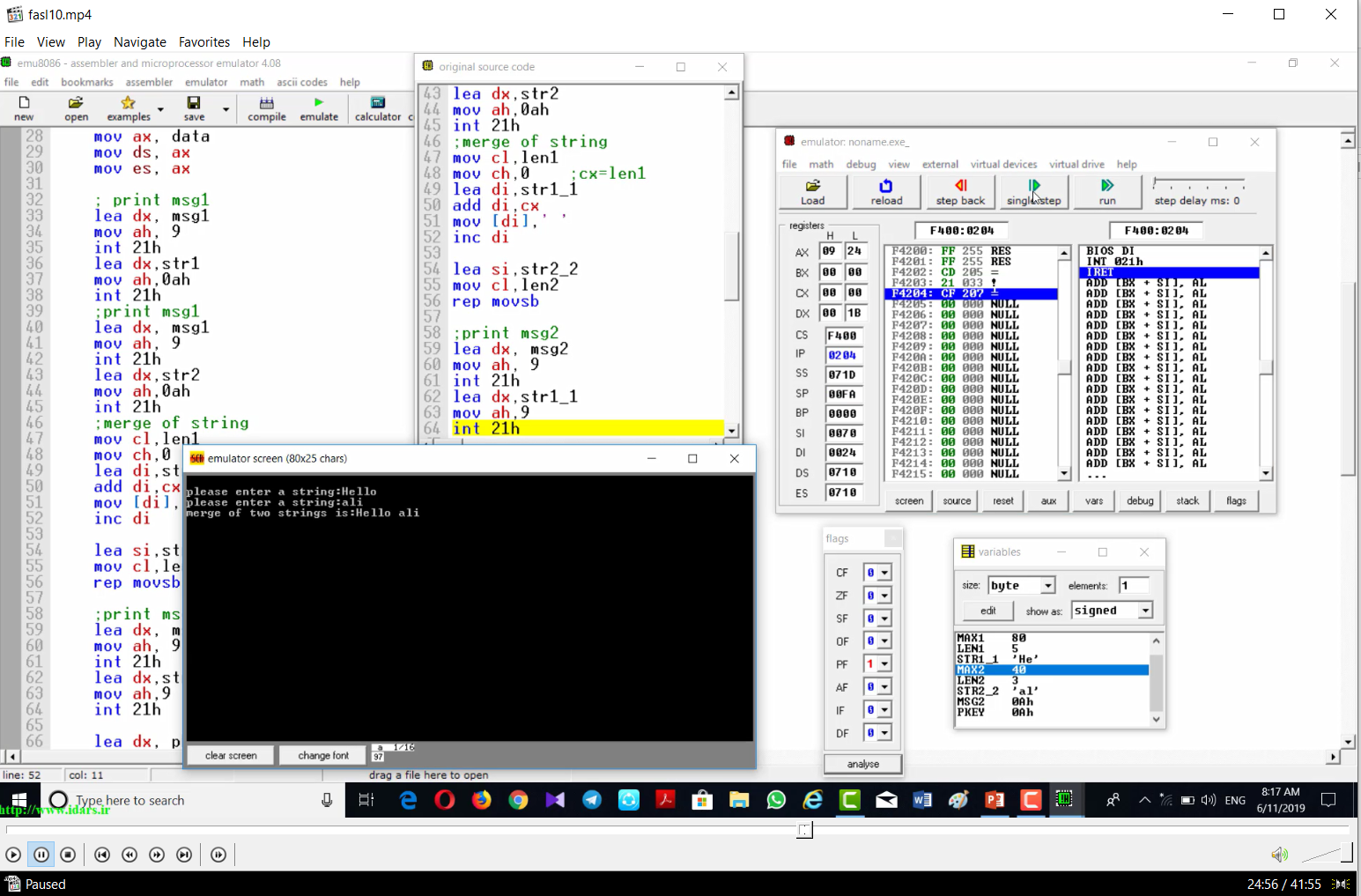The height and width of the screenshot is (896, 1361).
Task: Execute a single step
Action: tap(1034, 191)
